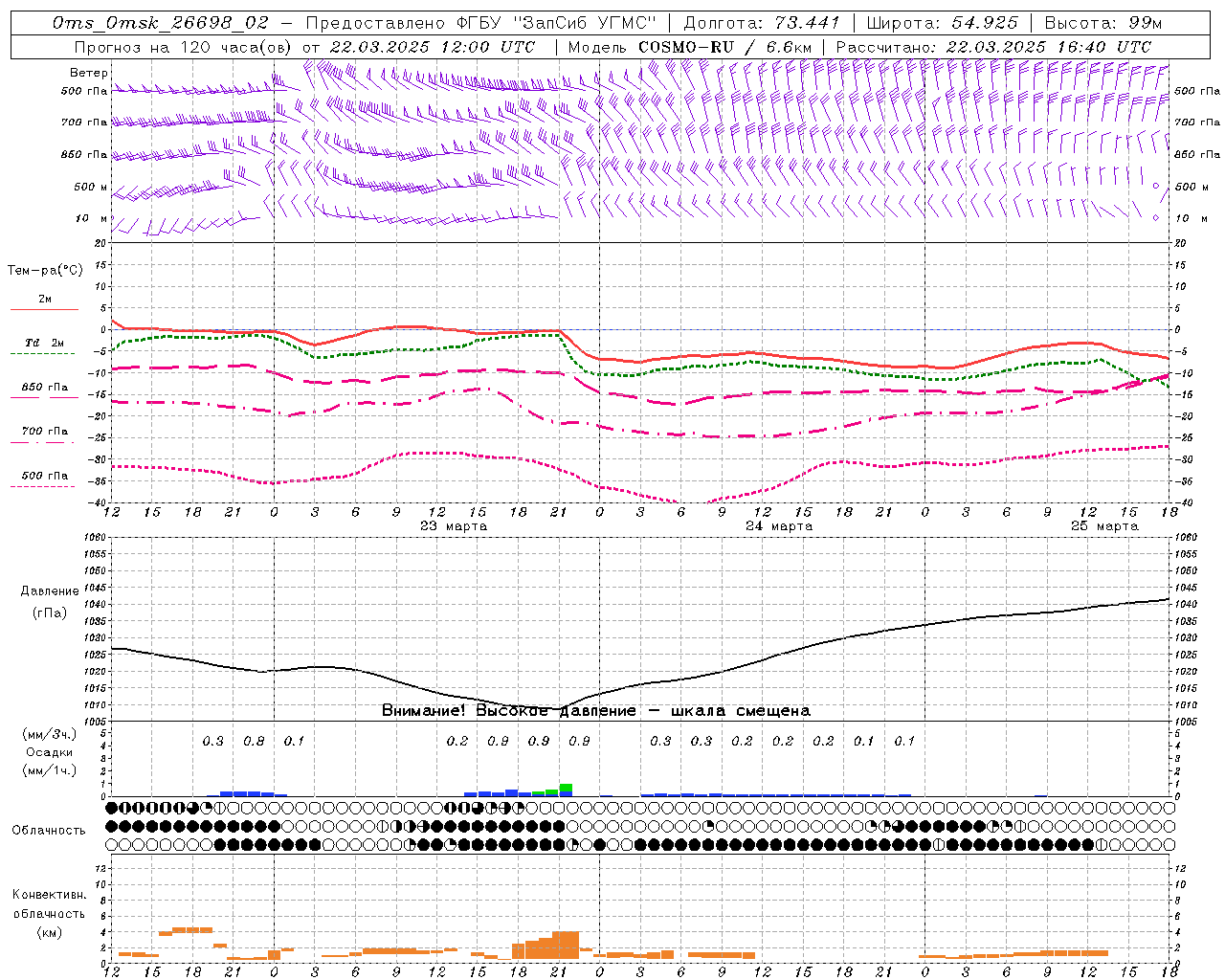This screenshot has height=980, width=1225.
Task: Click the Высота: 99м field
Action: 1103,23
